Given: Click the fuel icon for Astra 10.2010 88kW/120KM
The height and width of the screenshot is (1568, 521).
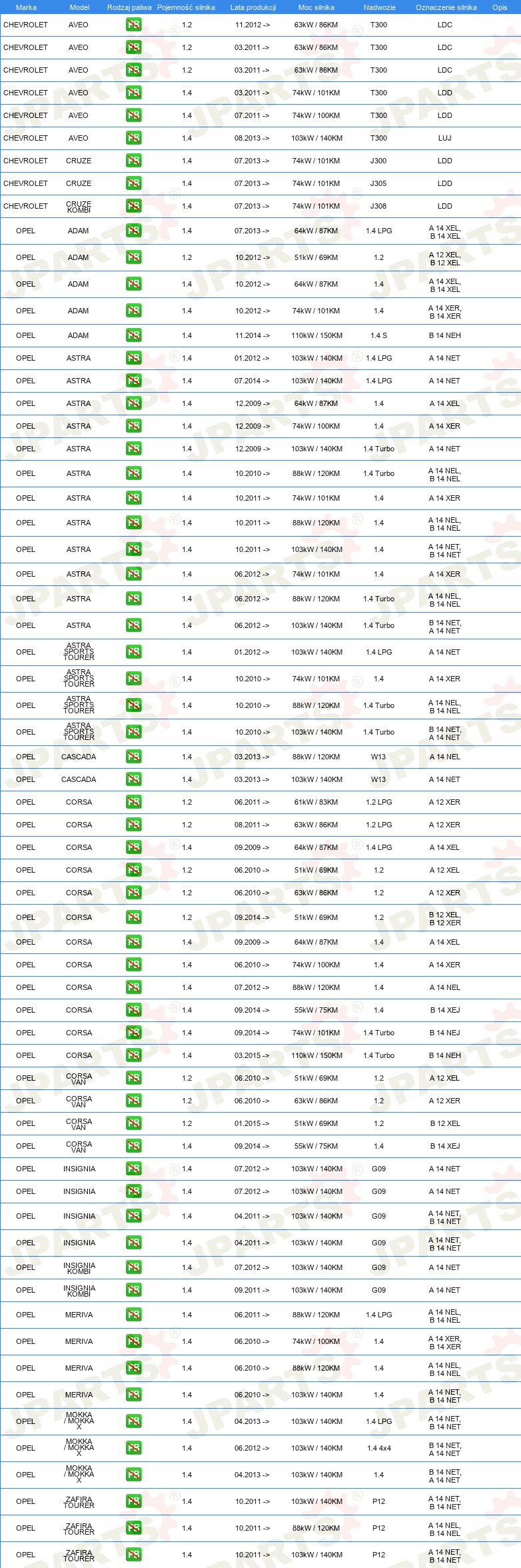Looking at the screenshot, I should (133, 473).
